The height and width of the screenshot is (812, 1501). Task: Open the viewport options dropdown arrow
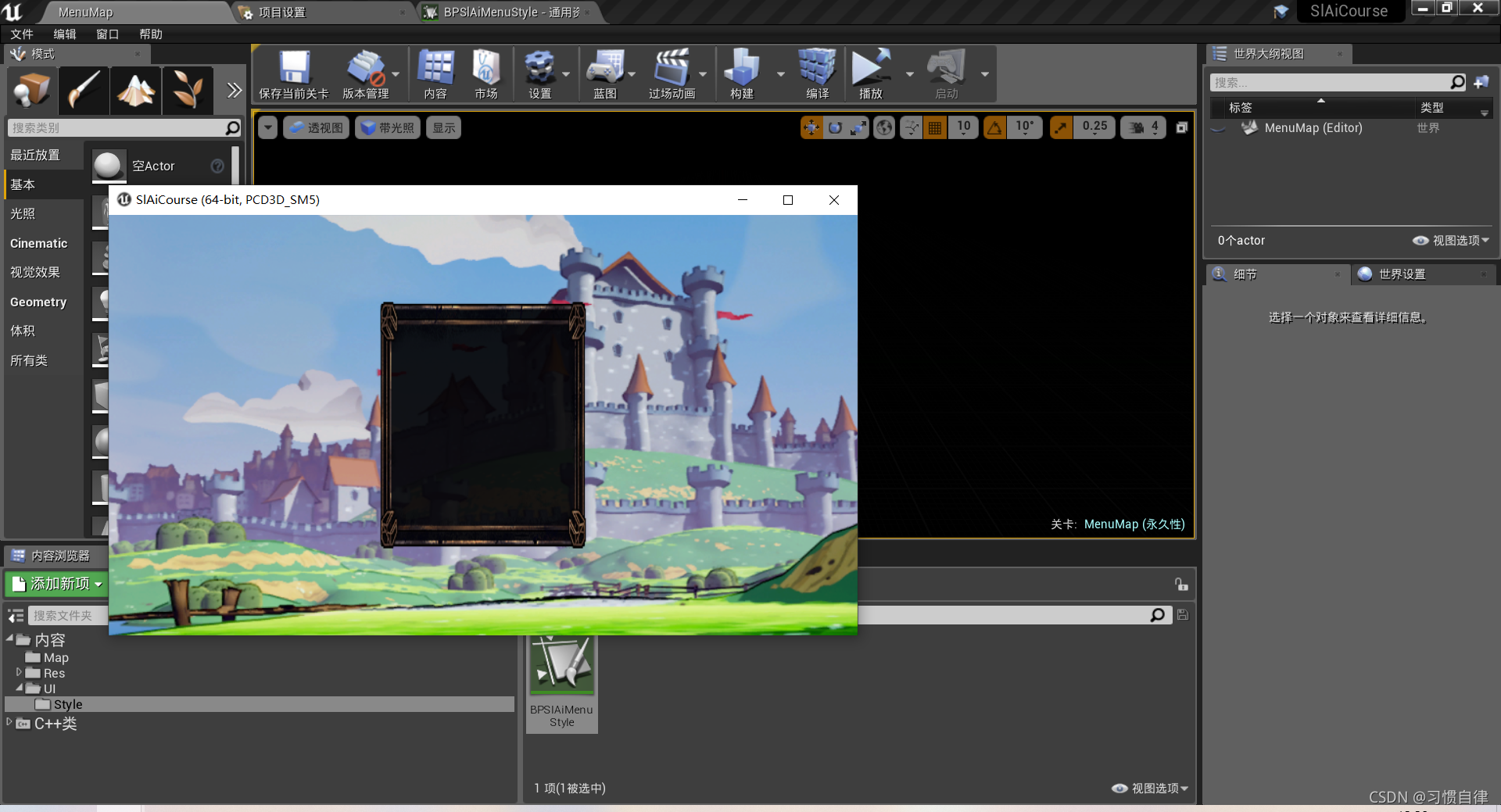(x=268, y=127)
